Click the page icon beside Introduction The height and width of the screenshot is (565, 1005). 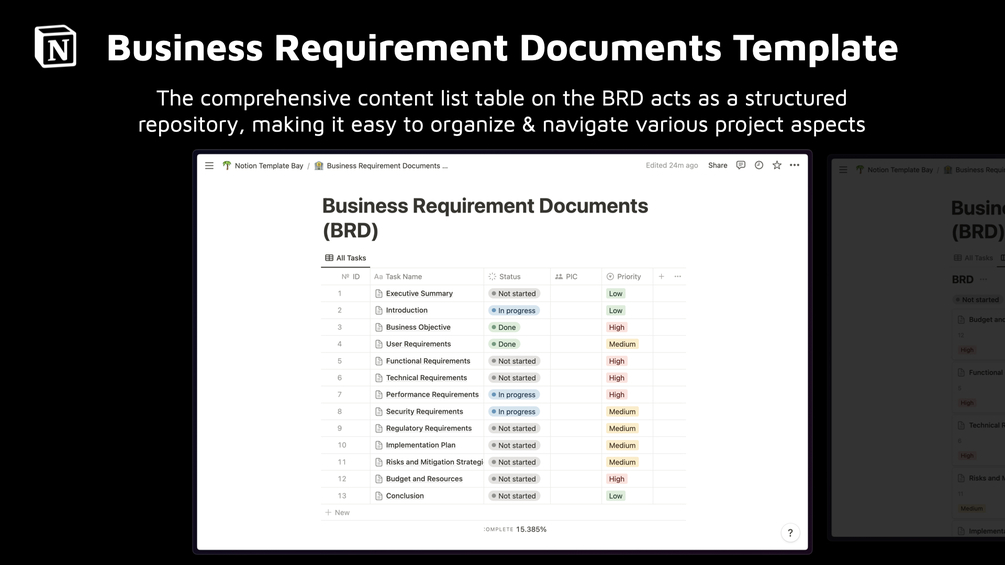379,310
